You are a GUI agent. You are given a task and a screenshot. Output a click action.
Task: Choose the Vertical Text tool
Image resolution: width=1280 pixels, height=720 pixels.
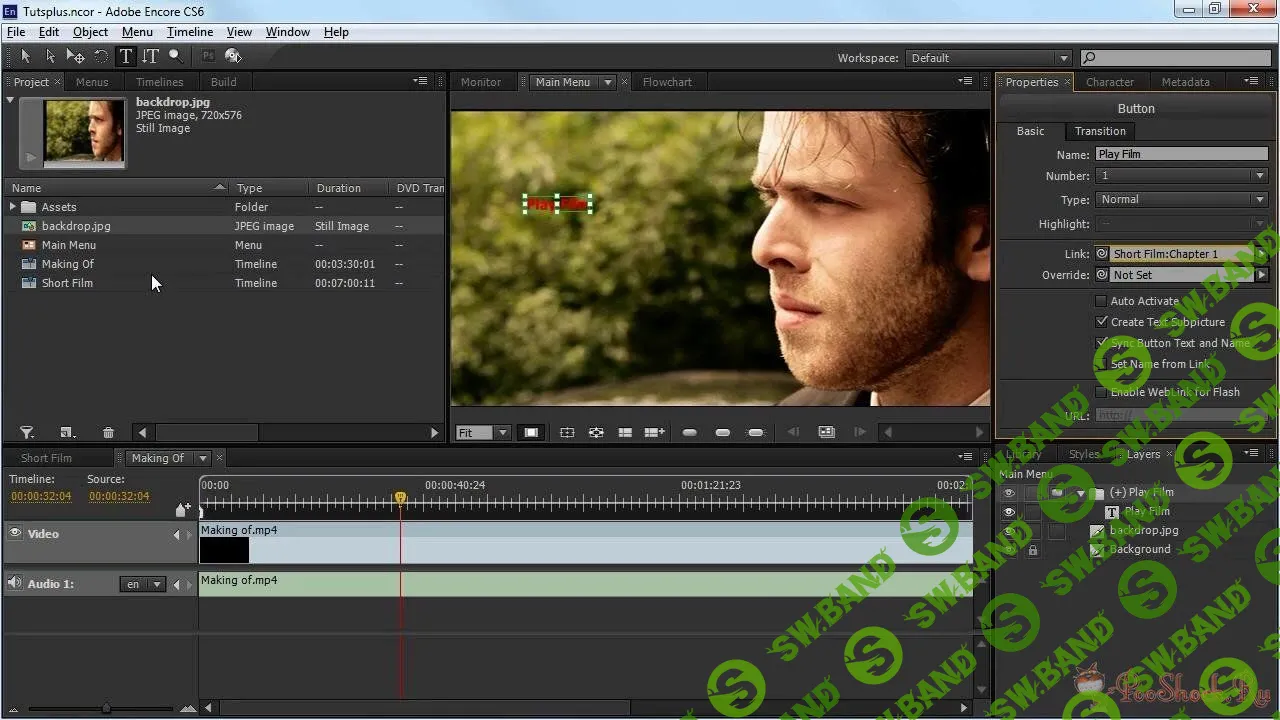(x=150, y=57)
